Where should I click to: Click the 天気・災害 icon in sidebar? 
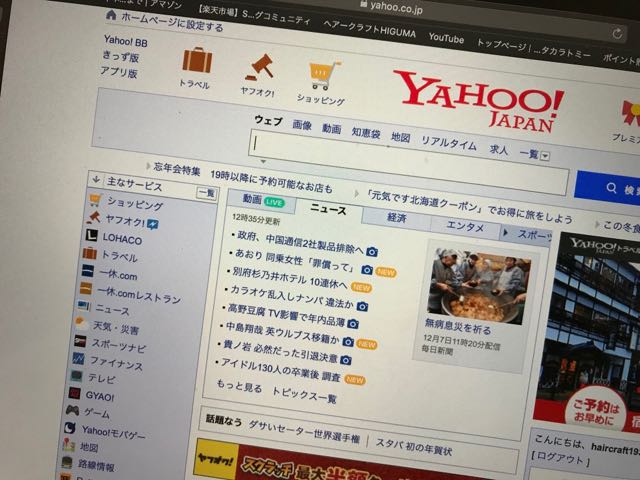coord(82,323)
